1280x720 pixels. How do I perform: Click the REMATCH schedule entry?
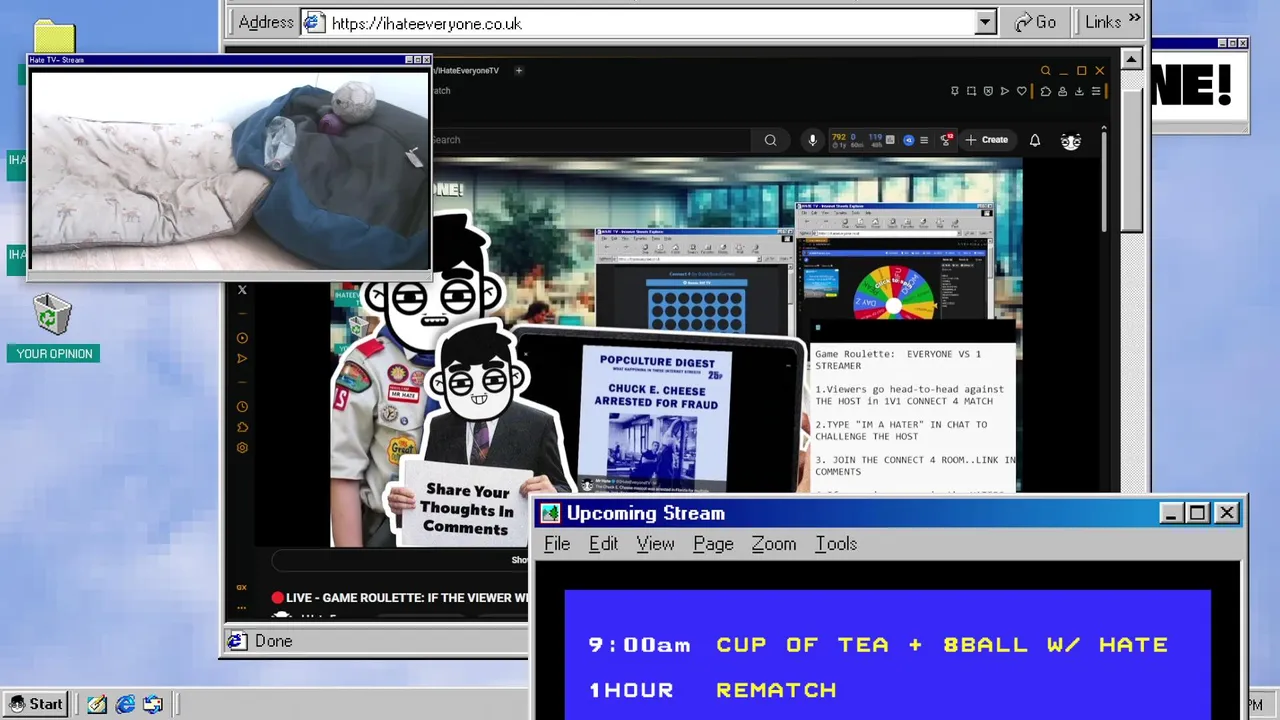point(776,690)
